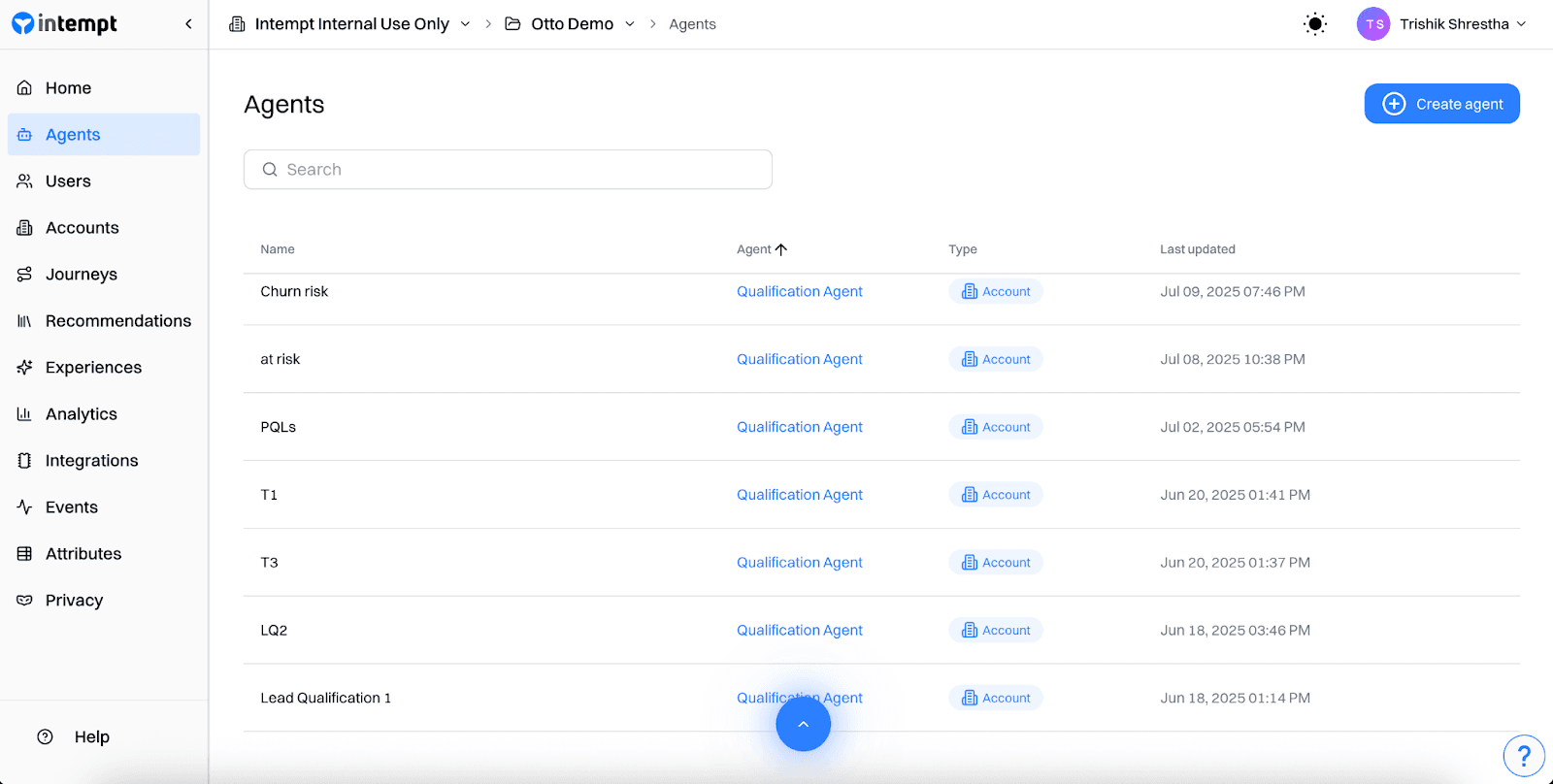Expand the Intempt Internal Use Only dropdown

465,24
